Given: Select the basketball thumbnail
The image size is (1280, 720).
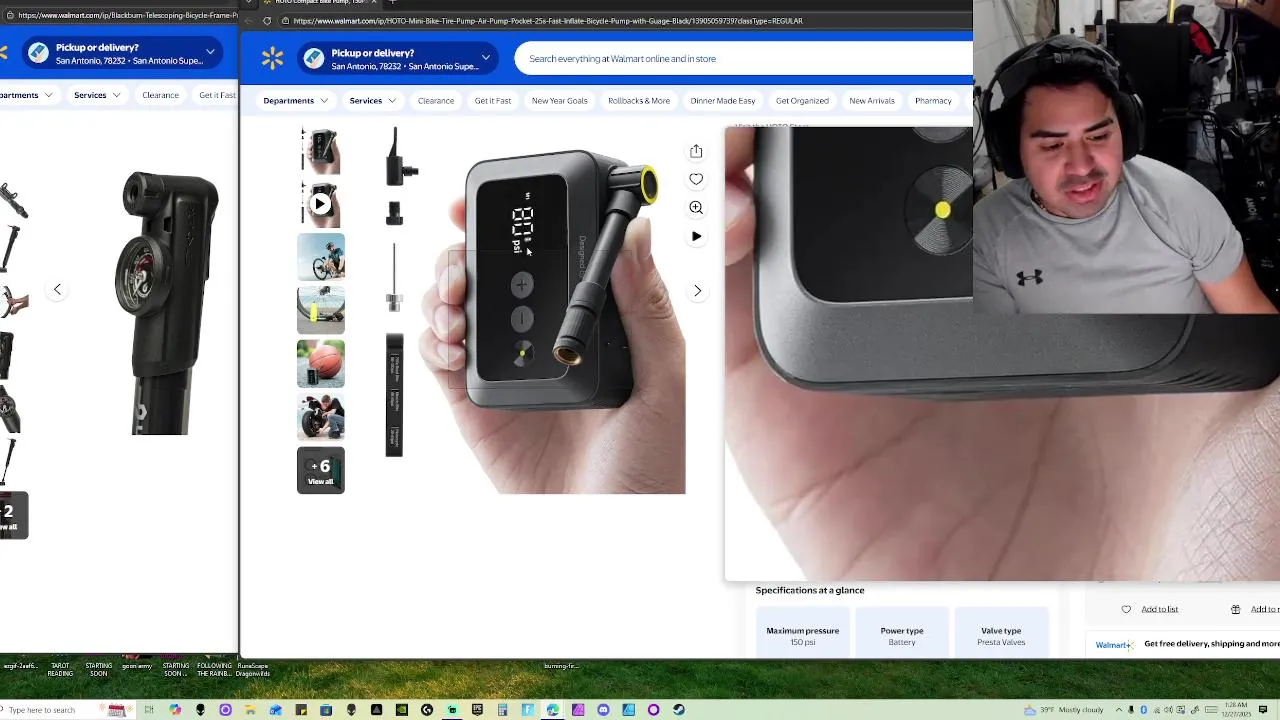Looking at the screenshot, I should [x=321, y=364].
